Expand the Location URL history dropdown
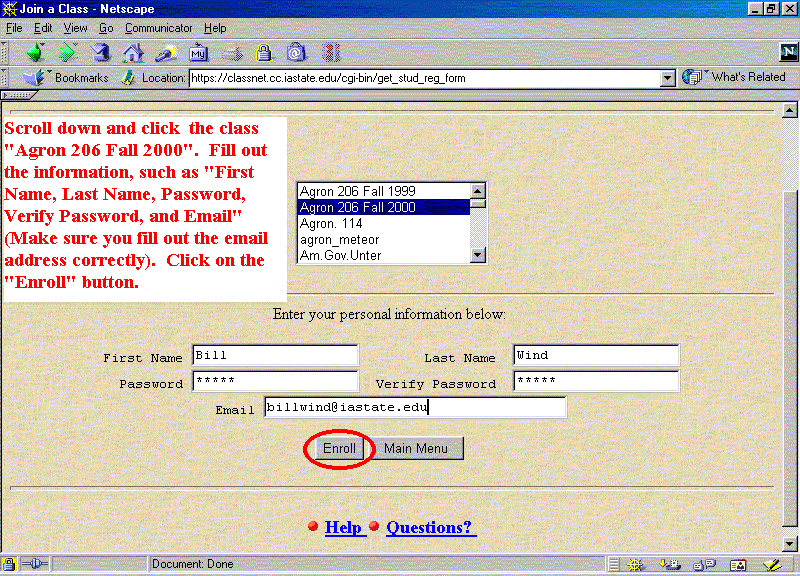 668,78
